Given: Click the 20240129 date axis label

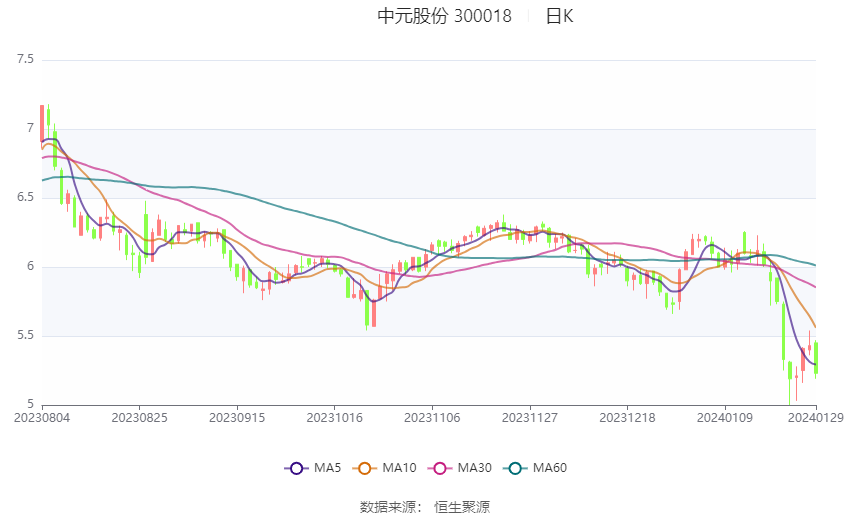Looking at the screenshot, I should (816, 418).
